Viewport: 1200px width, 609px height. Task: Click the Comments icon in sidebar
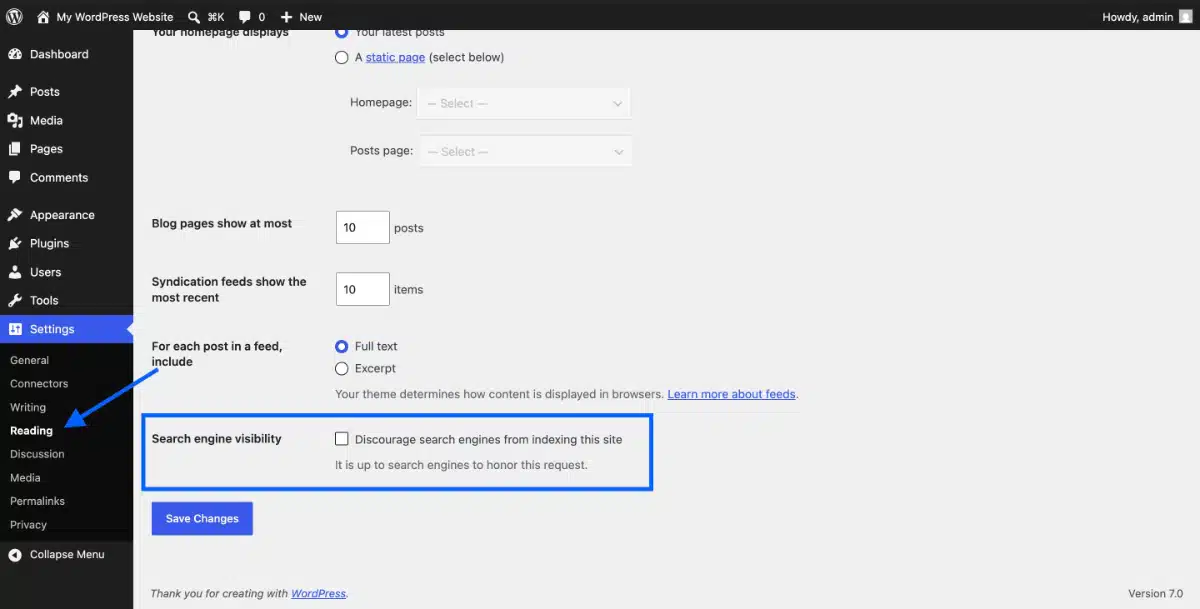click(x=15, y=177)
